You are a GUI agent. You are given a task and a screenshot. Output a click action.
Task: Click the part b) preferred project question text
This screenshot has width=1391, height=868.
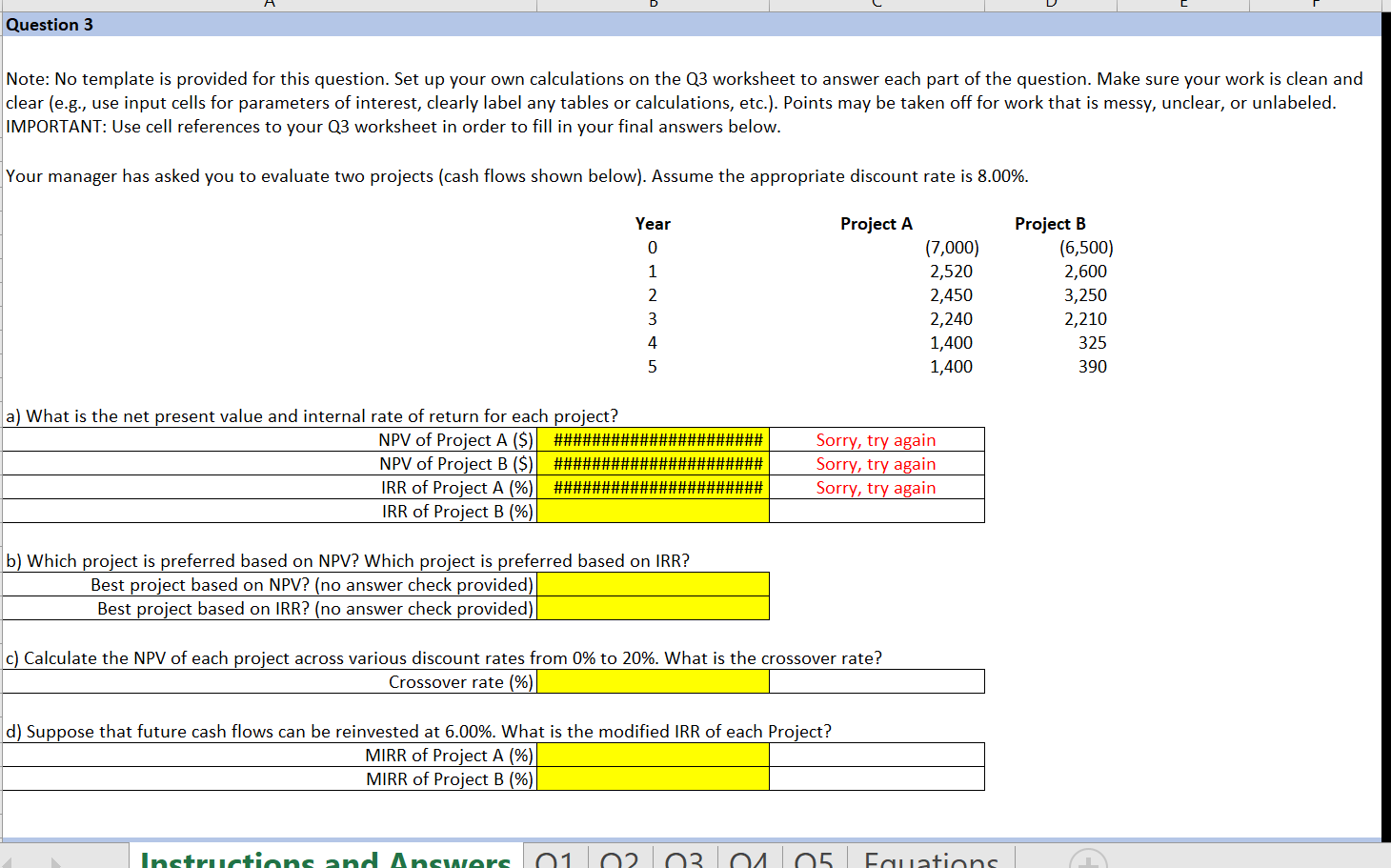point(348,561)
